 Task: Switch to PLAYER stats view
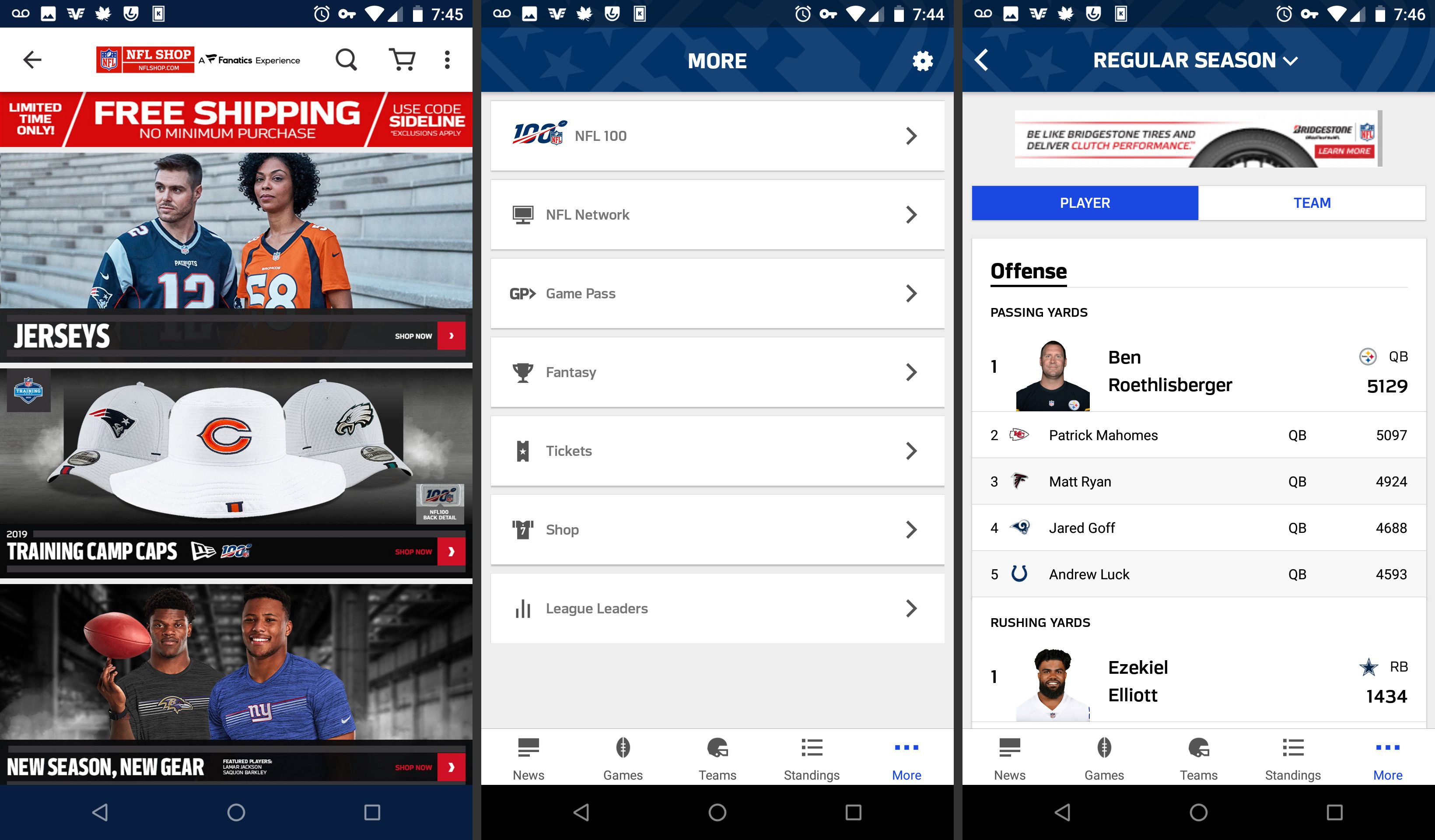1084,202
